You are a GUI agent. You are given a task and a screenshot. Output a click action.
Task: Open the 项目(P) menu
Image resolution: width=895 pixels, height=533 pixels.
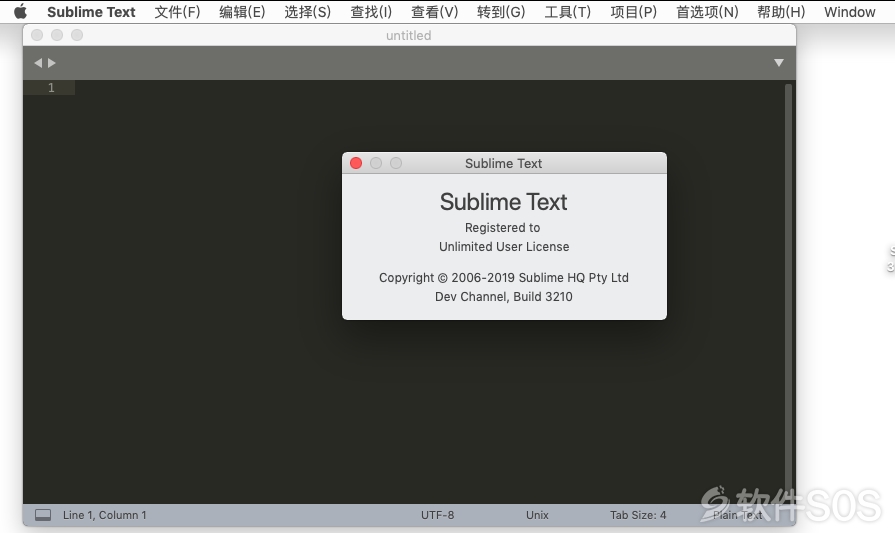[x=634, y=12]
